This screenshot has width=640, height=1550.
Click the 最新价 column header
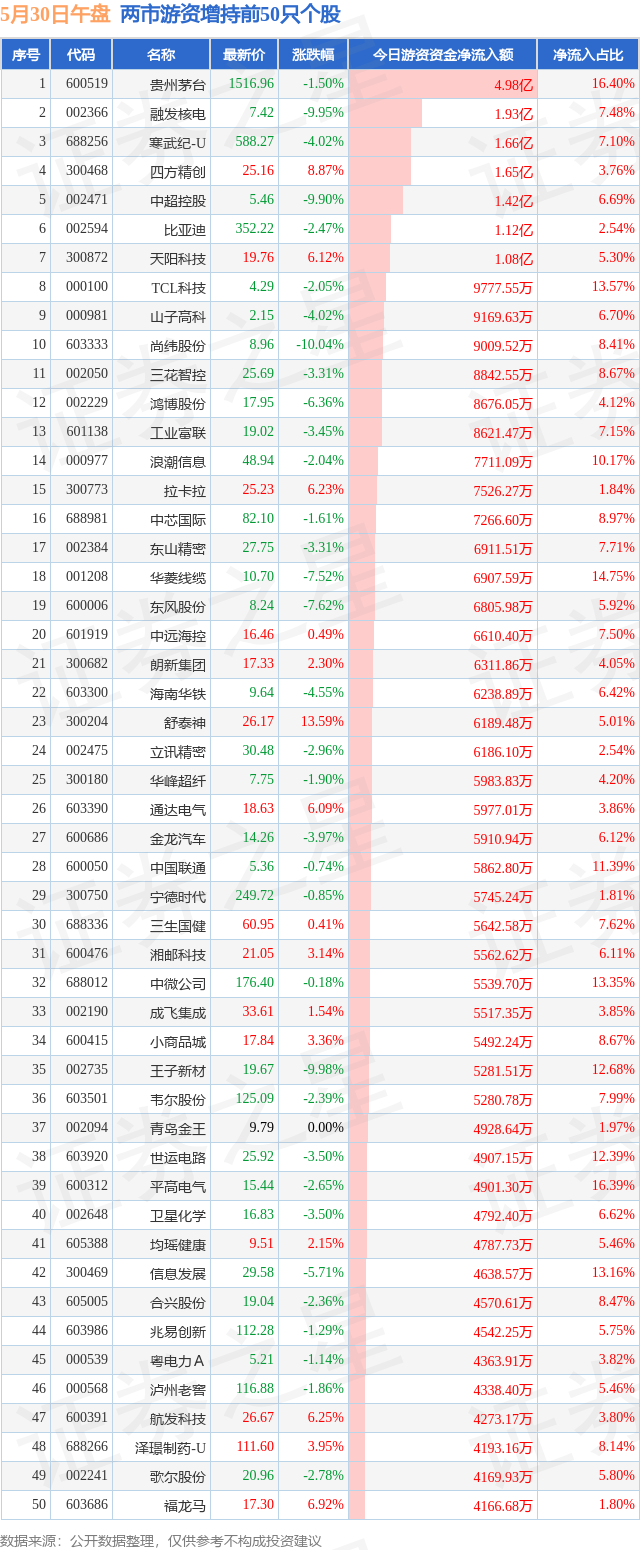[x=244, y=55]
